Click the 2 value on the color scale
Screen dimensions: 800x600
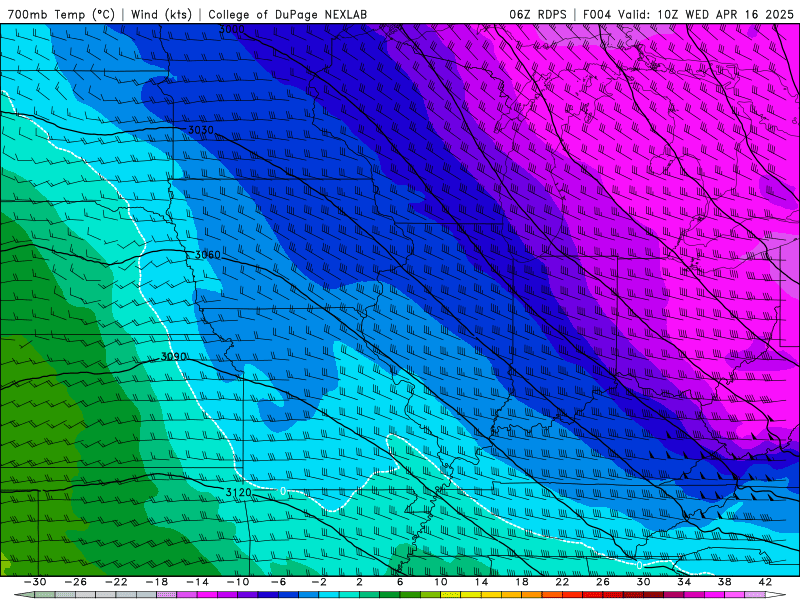(x=359, y=582)
